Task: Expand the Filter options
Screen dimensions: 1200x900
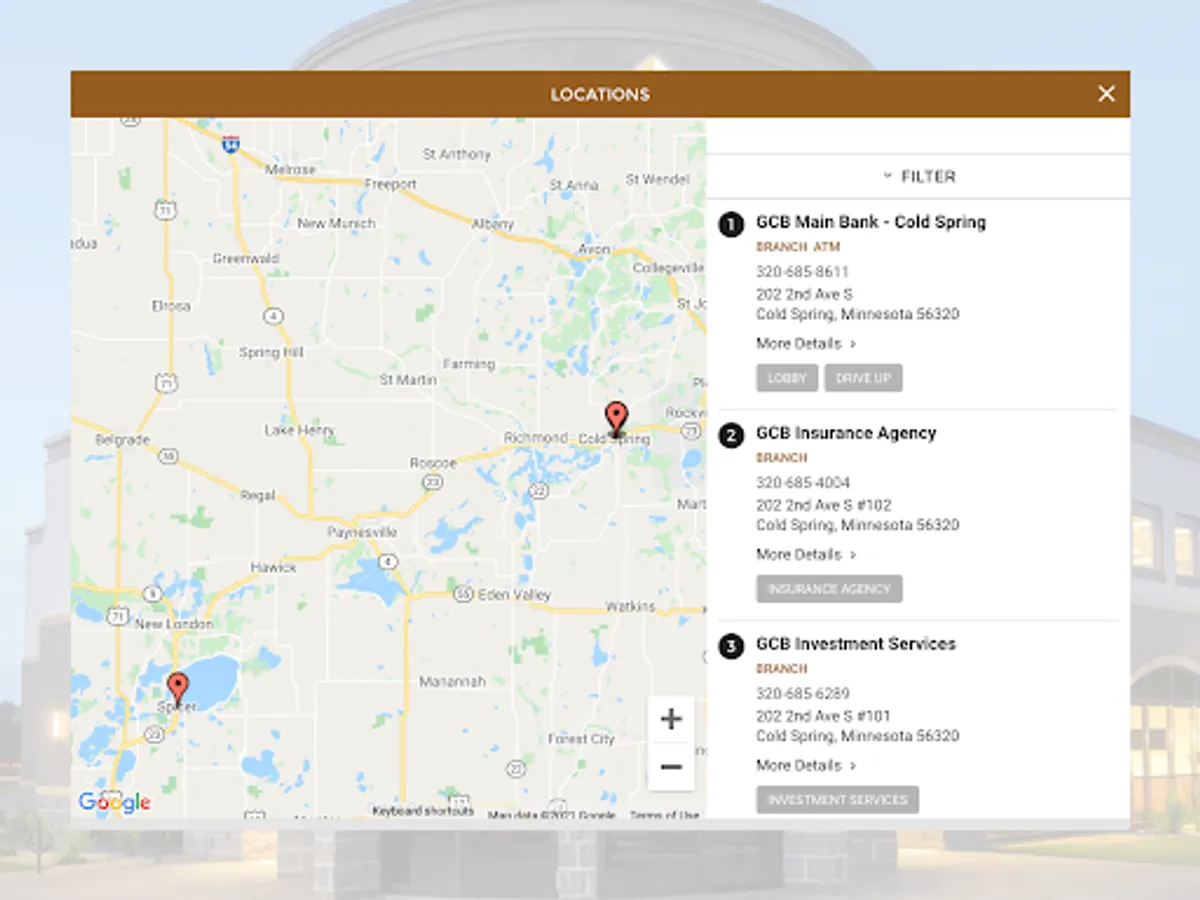Action: pyautogui.click(x=919, y=176)
